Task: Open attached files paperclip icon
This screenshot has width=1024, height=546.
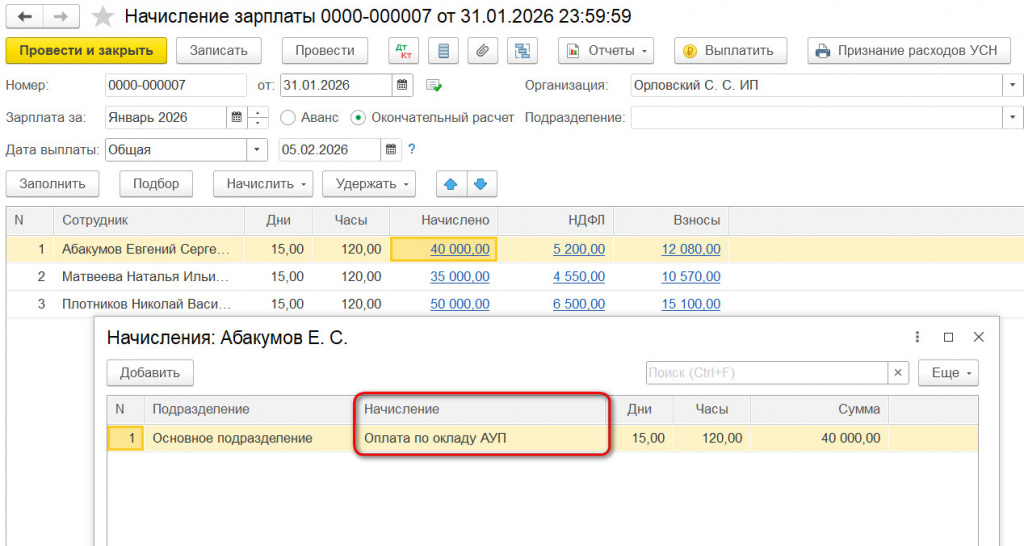Action: [483, 51]
